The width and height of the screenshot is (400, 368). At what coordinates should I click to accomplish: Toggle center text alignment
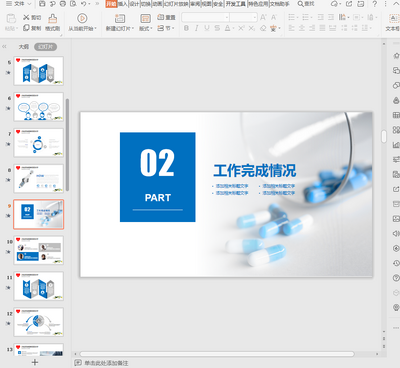(x=302, y=28)
